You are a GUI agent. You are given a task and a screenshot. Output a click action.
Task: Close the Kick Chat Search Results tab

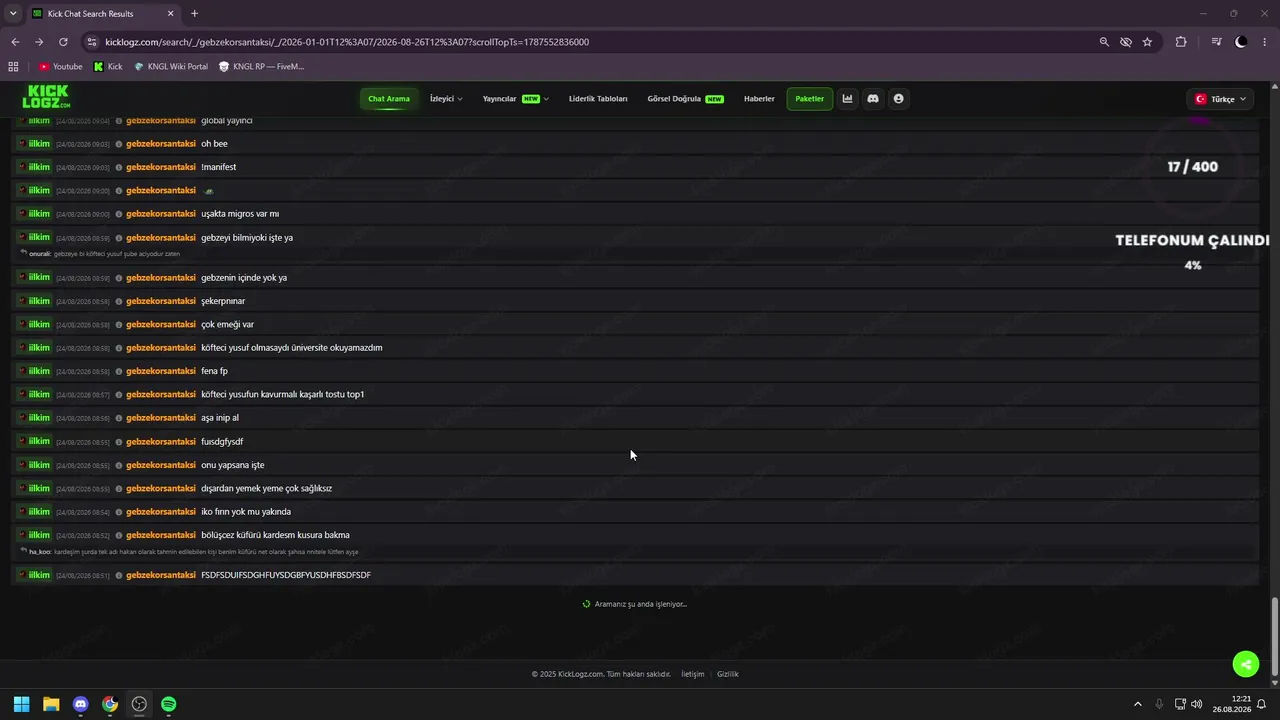[x=170, y=14]
